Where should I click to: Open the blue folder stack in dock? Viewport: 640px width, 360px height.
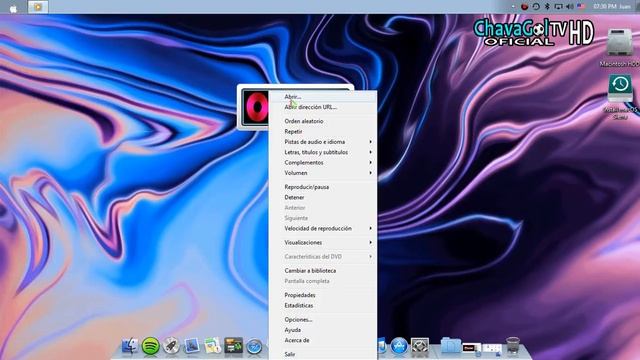pos(451,346)
